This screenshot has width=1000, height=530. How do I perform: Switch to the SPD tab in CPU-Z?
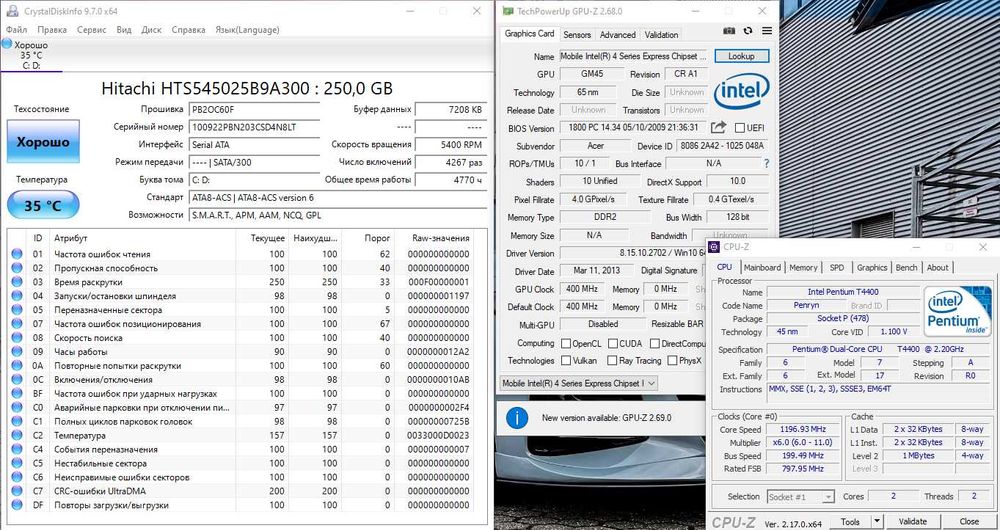pyautogui.click(x=836, y=267)
